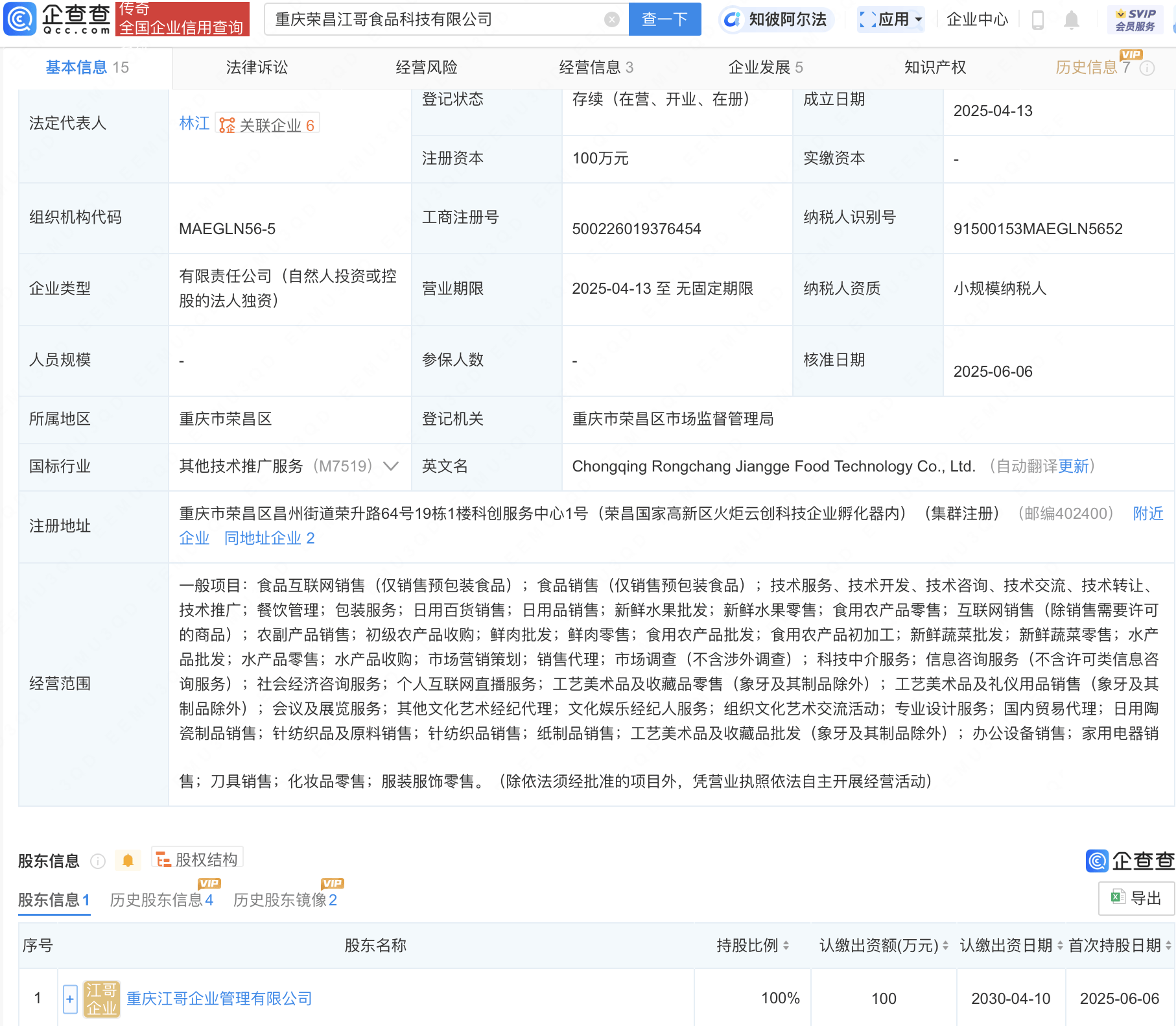This screenshot has width=1176, height=1026.
Task: Select the 股东信息 1 sub-tab
Action: click(54, 900)
